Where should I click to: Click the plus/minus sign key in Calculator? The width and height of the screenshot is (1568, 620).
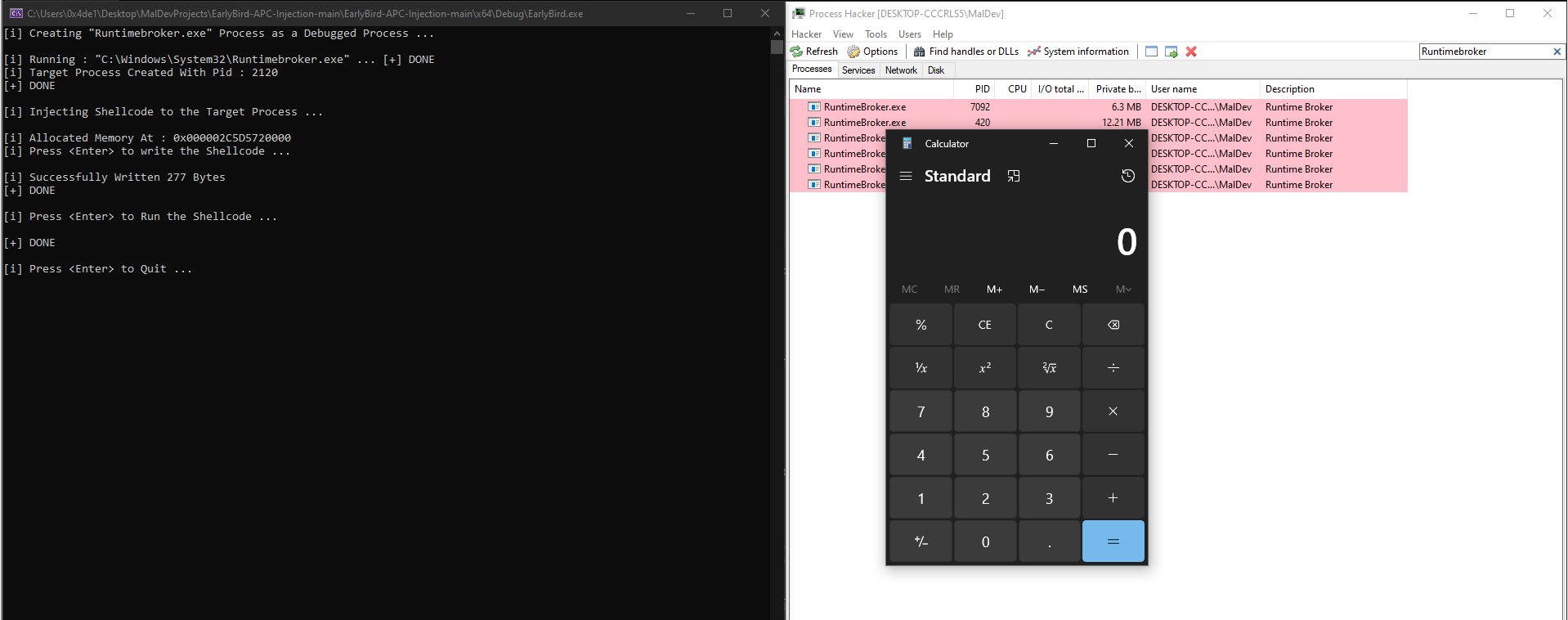[921, 541]
